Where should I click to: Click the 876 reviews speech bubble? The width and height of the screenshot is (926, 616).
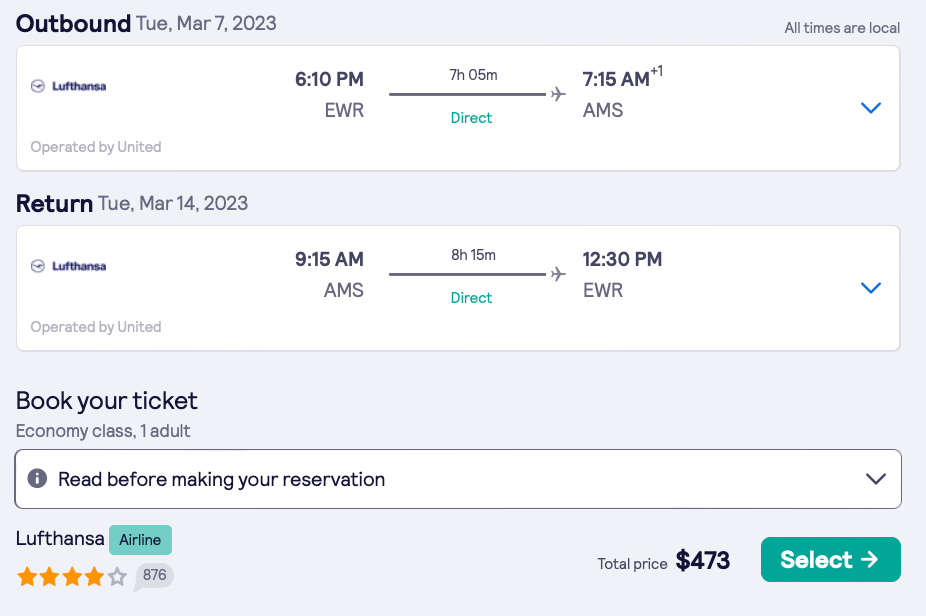coord(154,575)
